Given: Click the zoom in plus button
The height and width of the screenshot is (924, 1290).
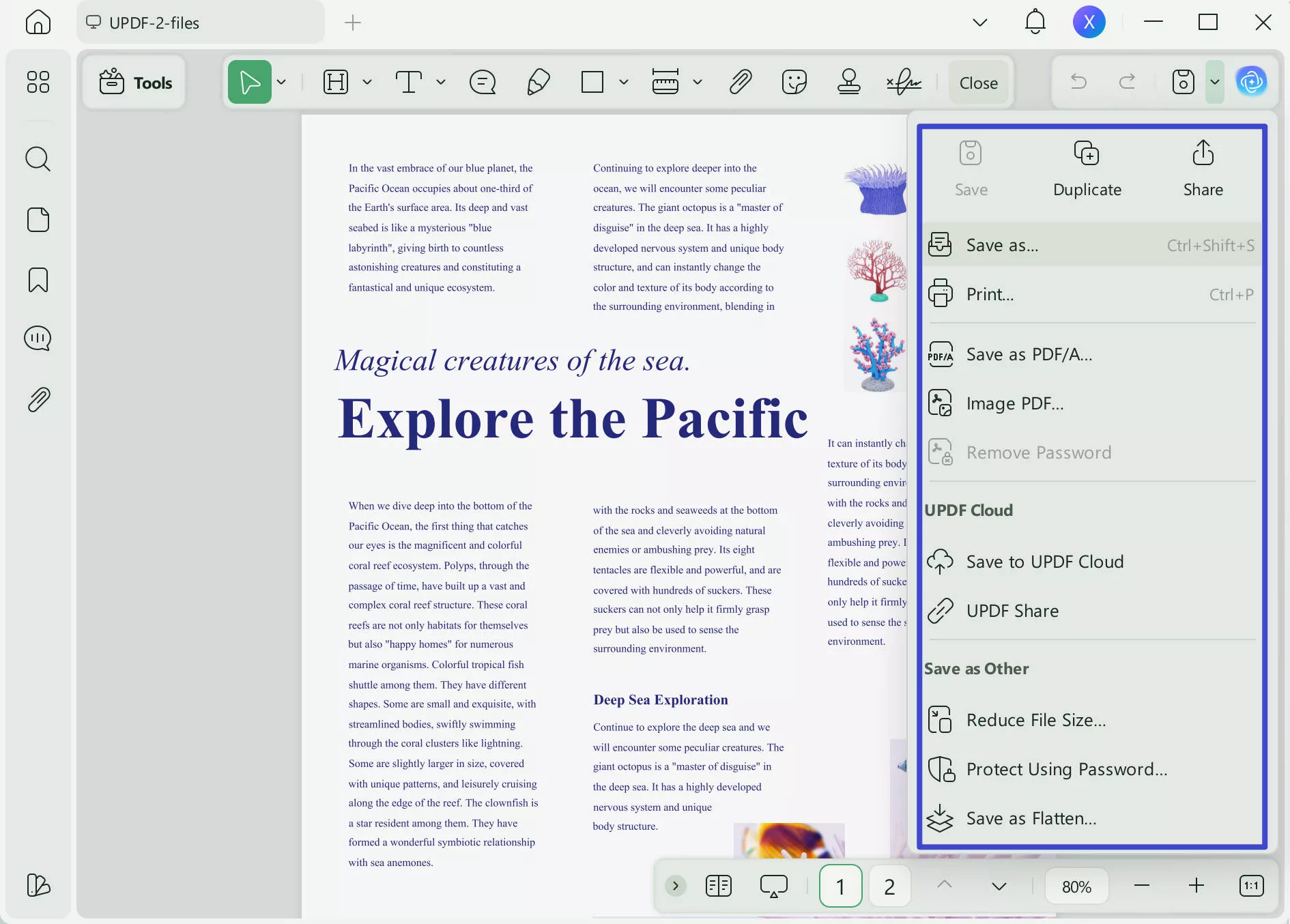Looking at the screenshot, I should click(1196, 886).
